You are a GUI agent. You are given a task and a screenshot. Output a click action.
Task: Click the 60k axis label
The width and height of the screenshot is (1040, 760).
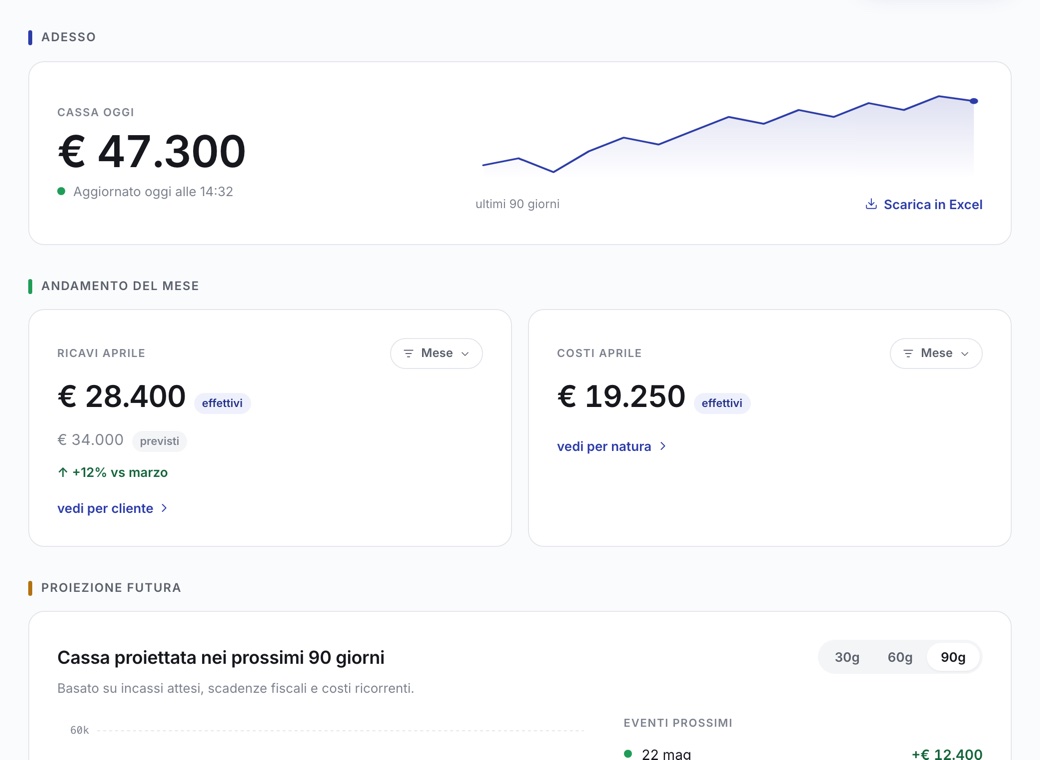tap(80, 730)
